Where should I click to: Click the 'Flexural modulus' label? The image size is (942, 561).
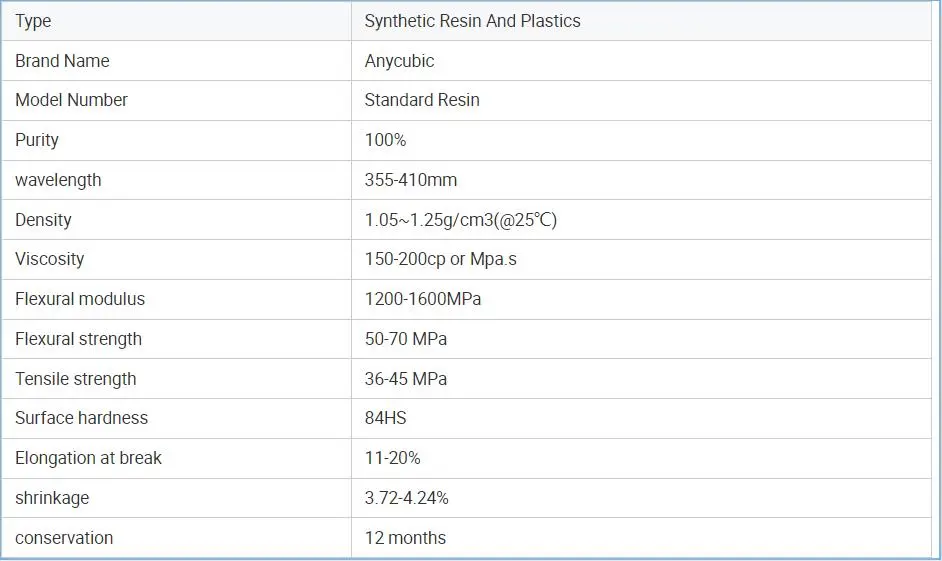(80, 299)
